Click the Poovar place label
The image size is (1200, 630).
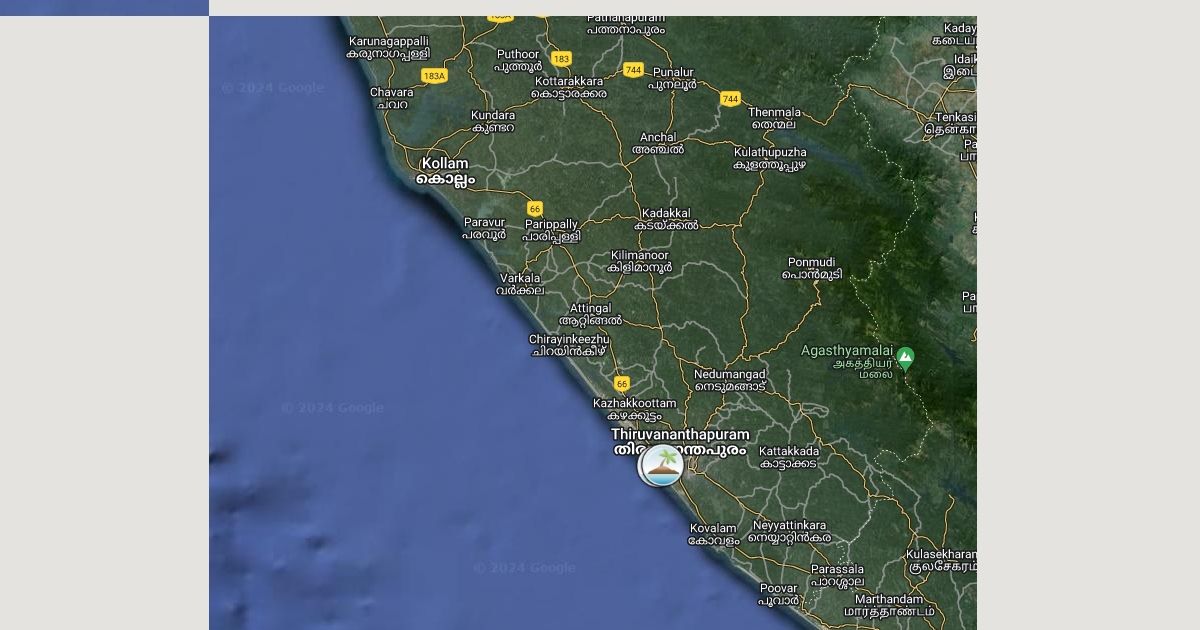[778, 594]
